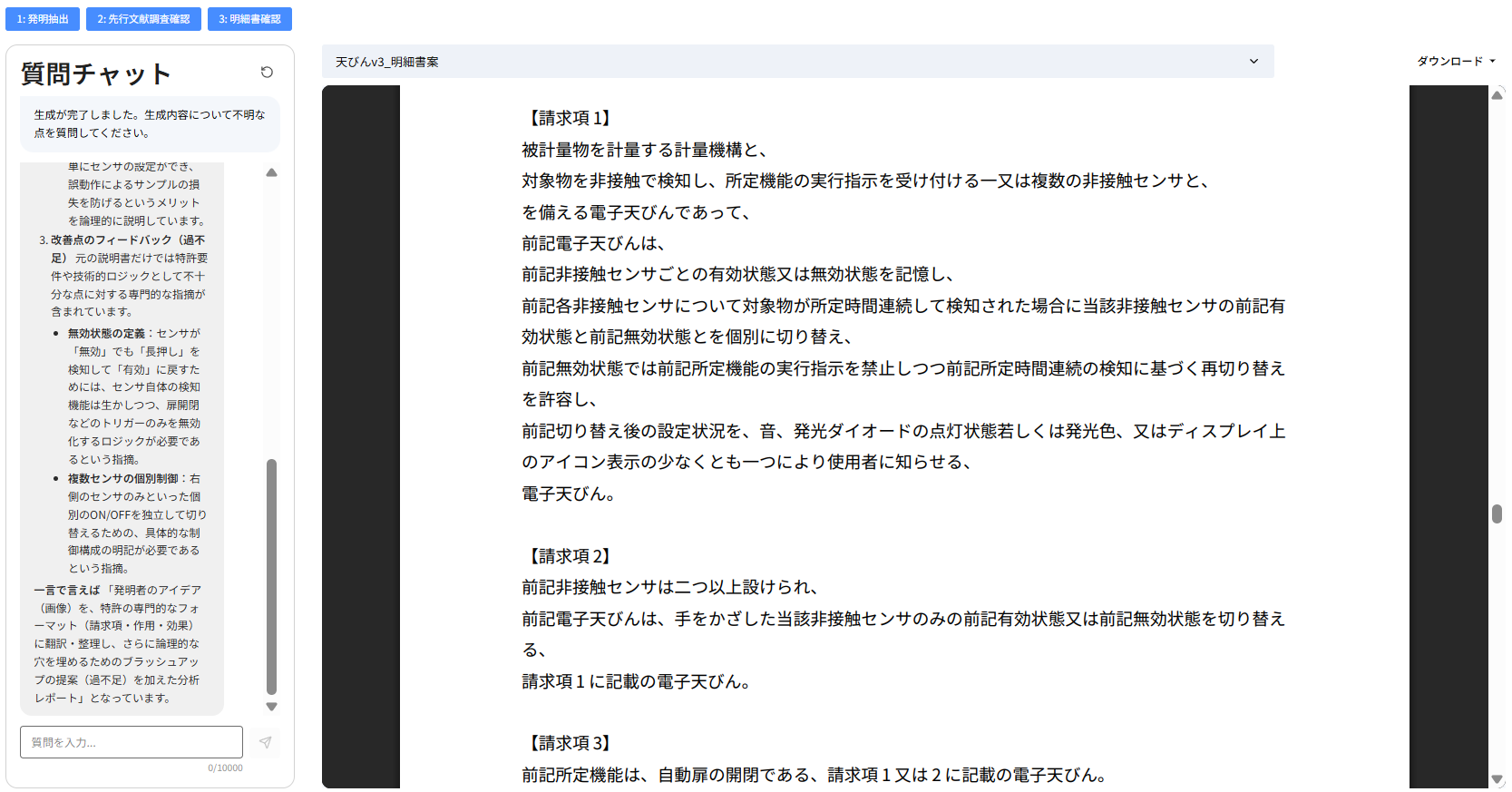Click the 質問チャット panel title

96,73
